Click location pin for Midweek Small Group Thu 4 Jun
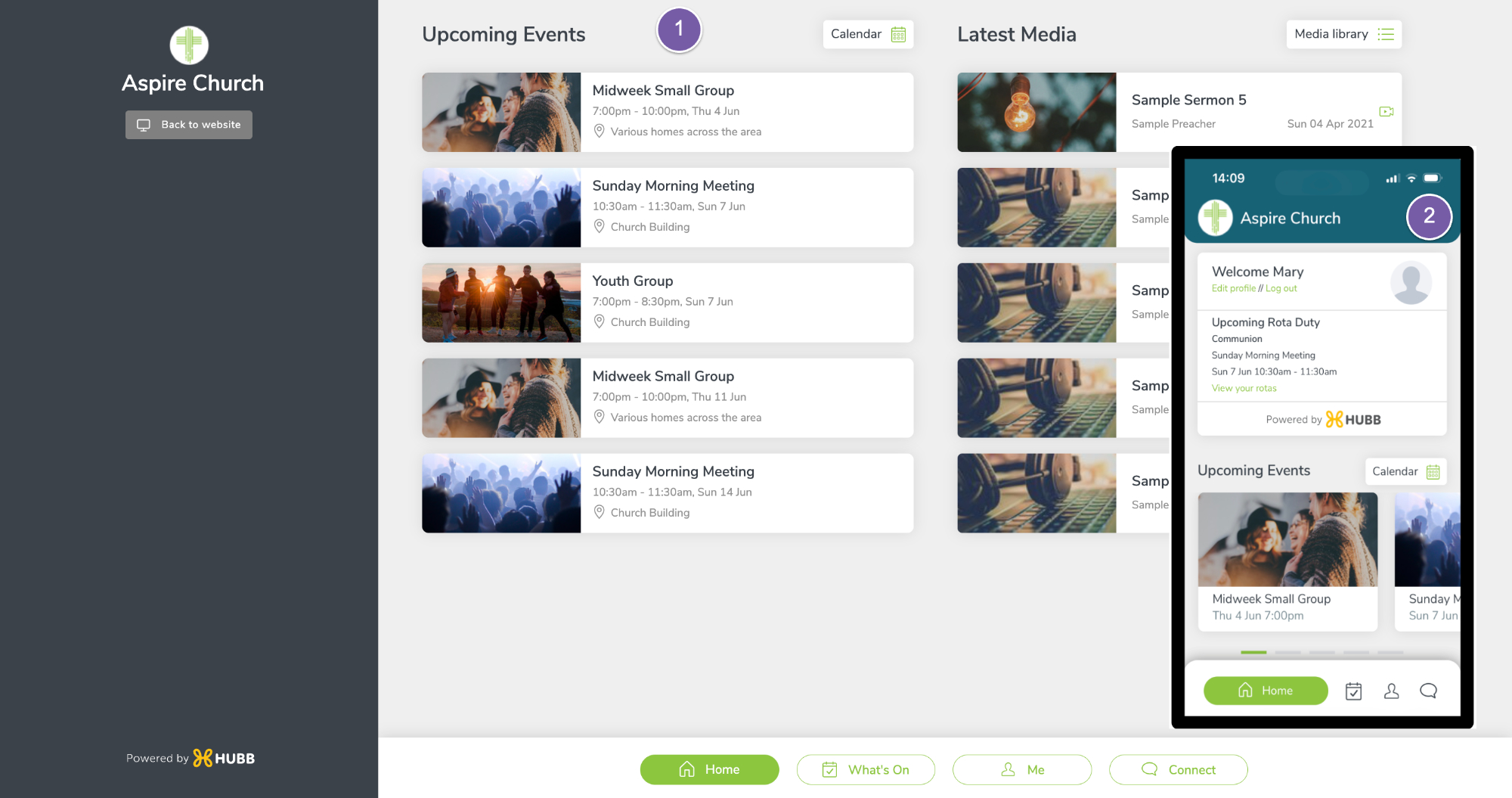The width and height of the screenshot is (1512, 798). [x=599, y=131]
